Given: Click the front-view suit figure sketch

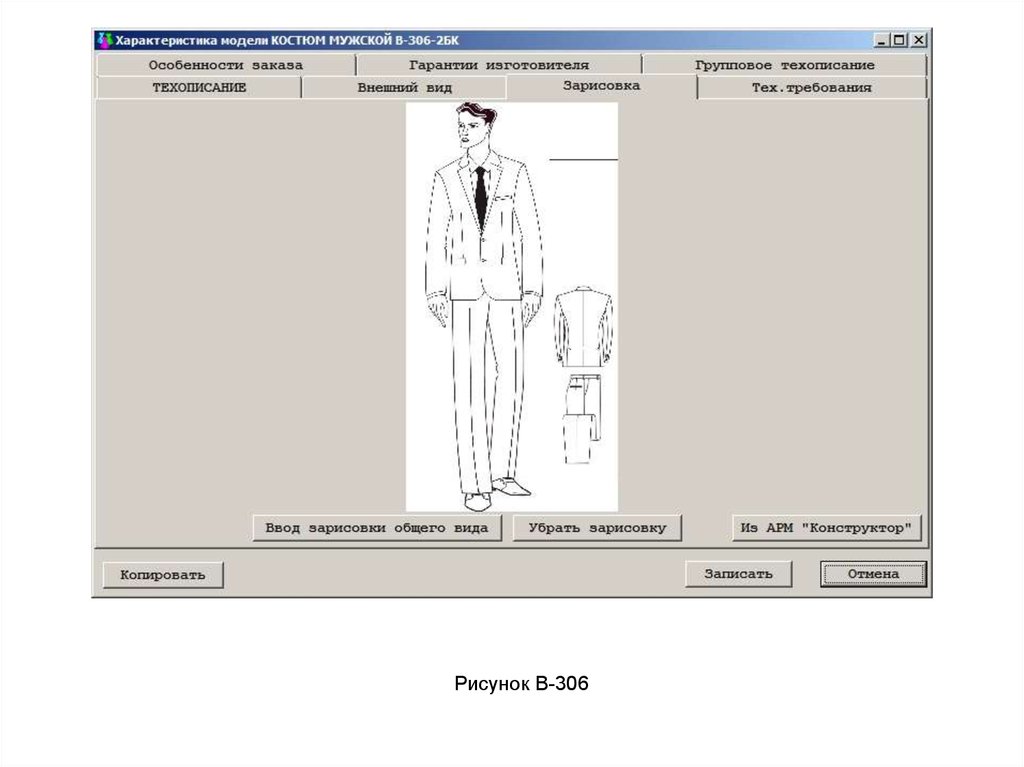Looking at the screenshot, I should 483,300.
